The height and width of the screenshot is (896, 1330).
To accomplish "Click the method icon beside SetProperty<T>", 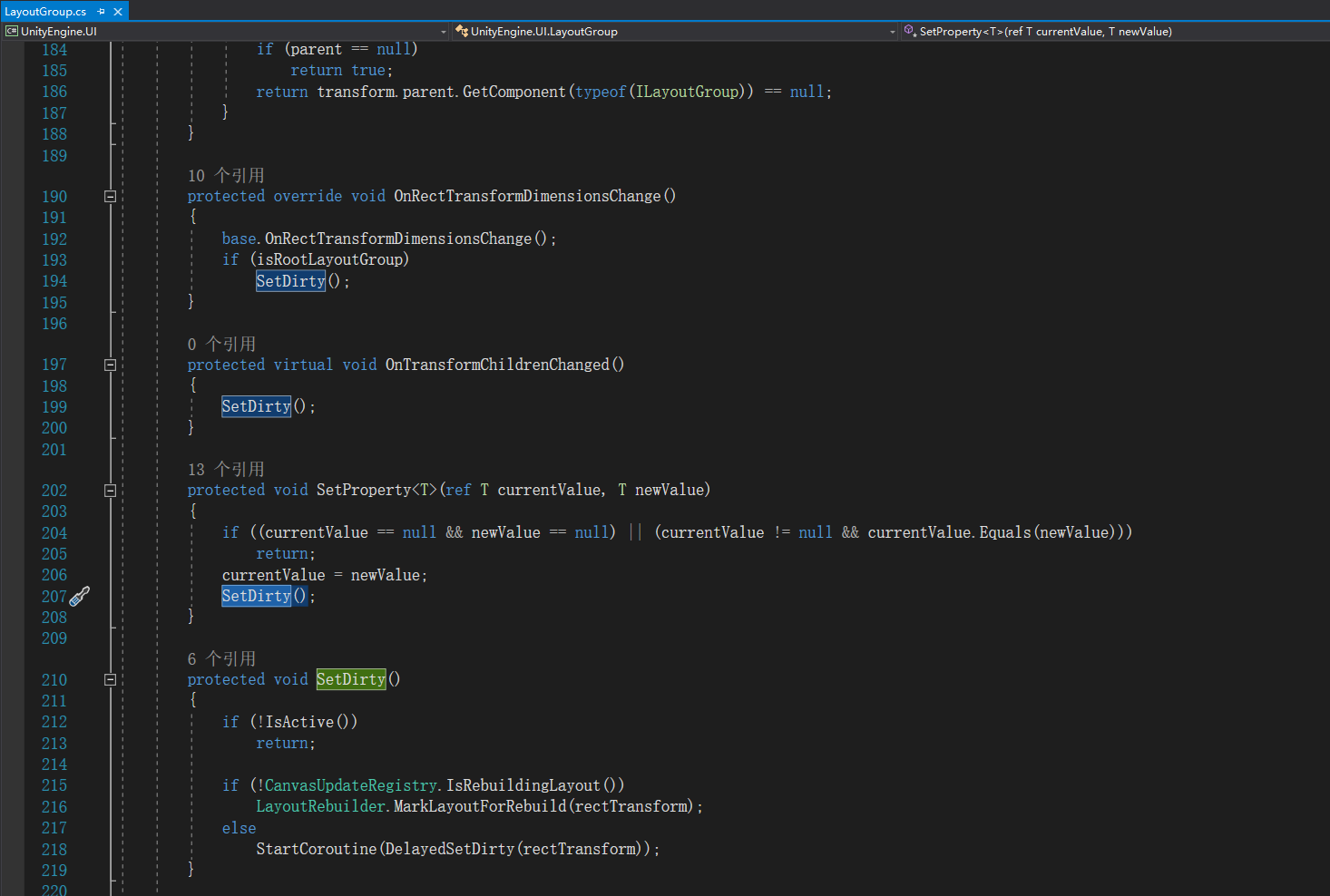I will pyautogui.click(x=910, y=31).
